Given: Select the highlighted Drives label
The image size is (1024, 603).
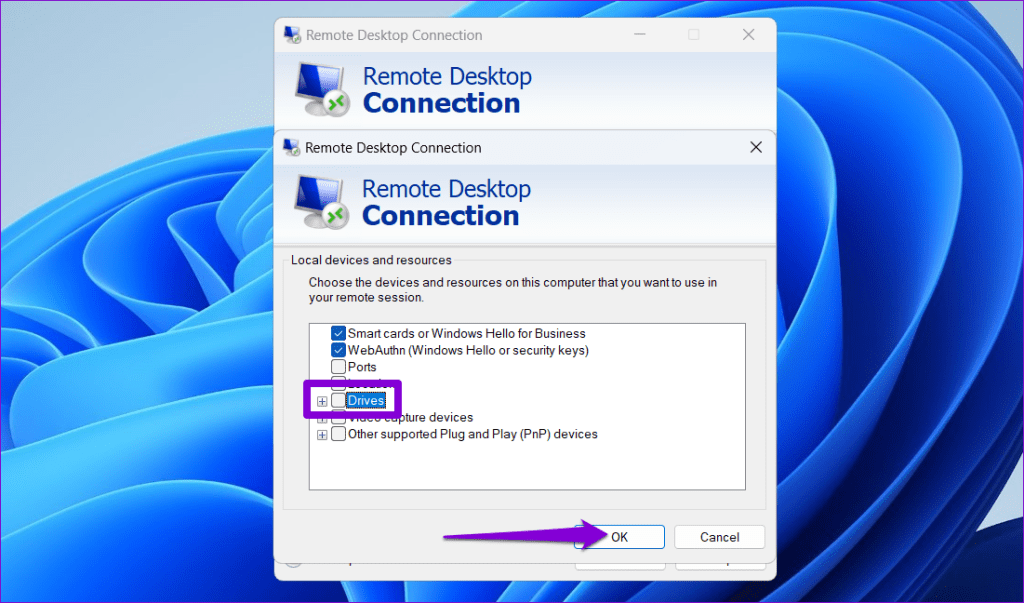Looking at the screenshot, I should point(368,399).
